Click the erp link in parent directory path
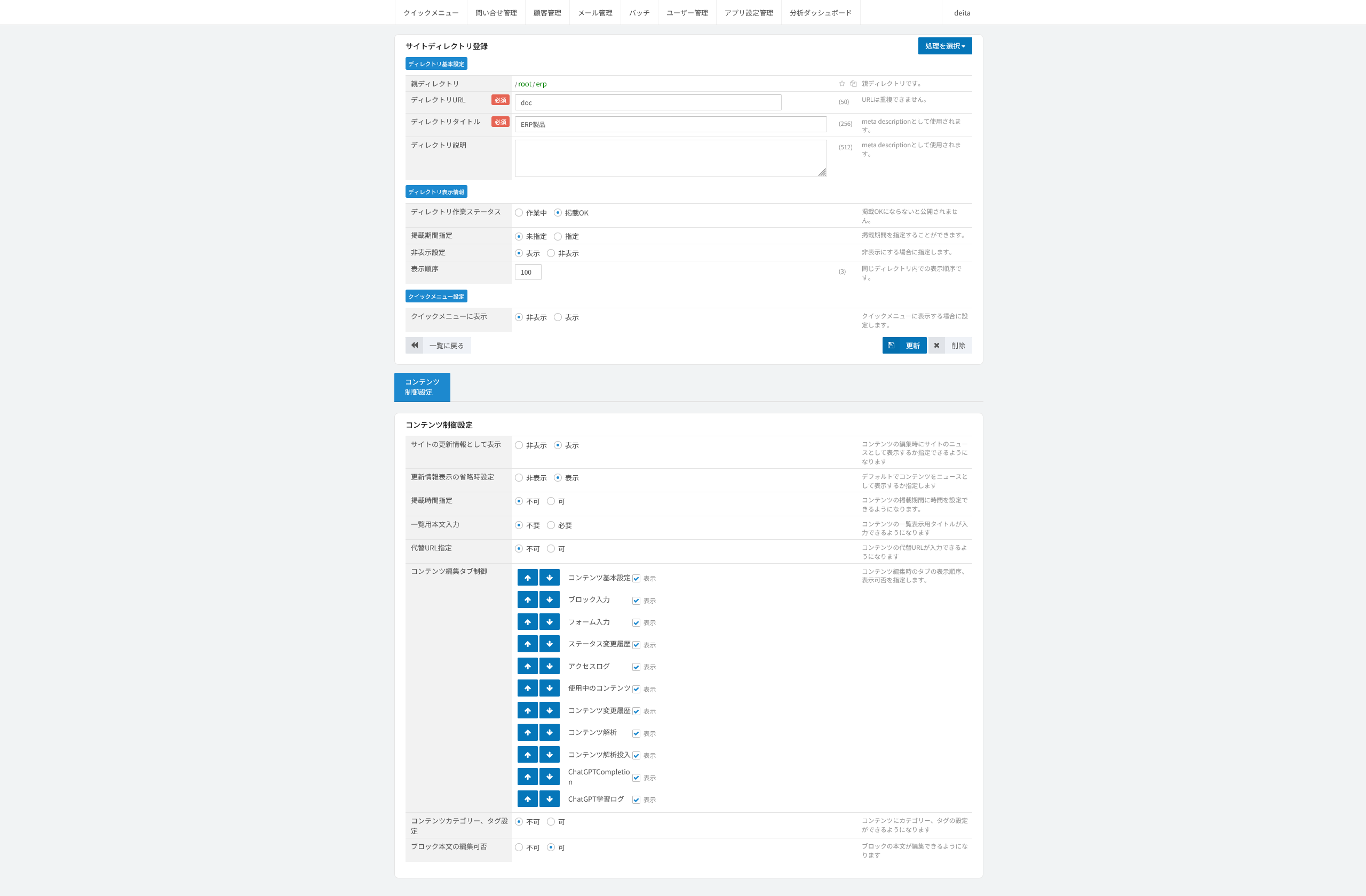The height and width of the screenshot is (896, 1366). [x=541, y=84]
